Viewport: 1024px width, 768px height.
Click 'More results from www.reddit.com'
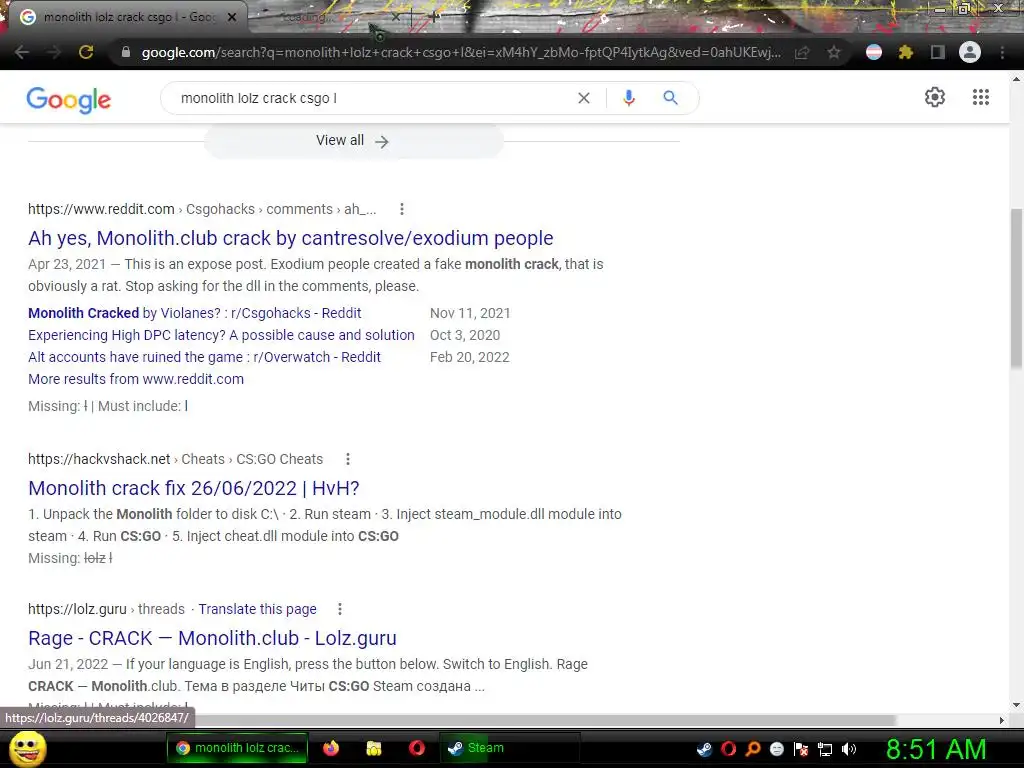pos(136,379)
